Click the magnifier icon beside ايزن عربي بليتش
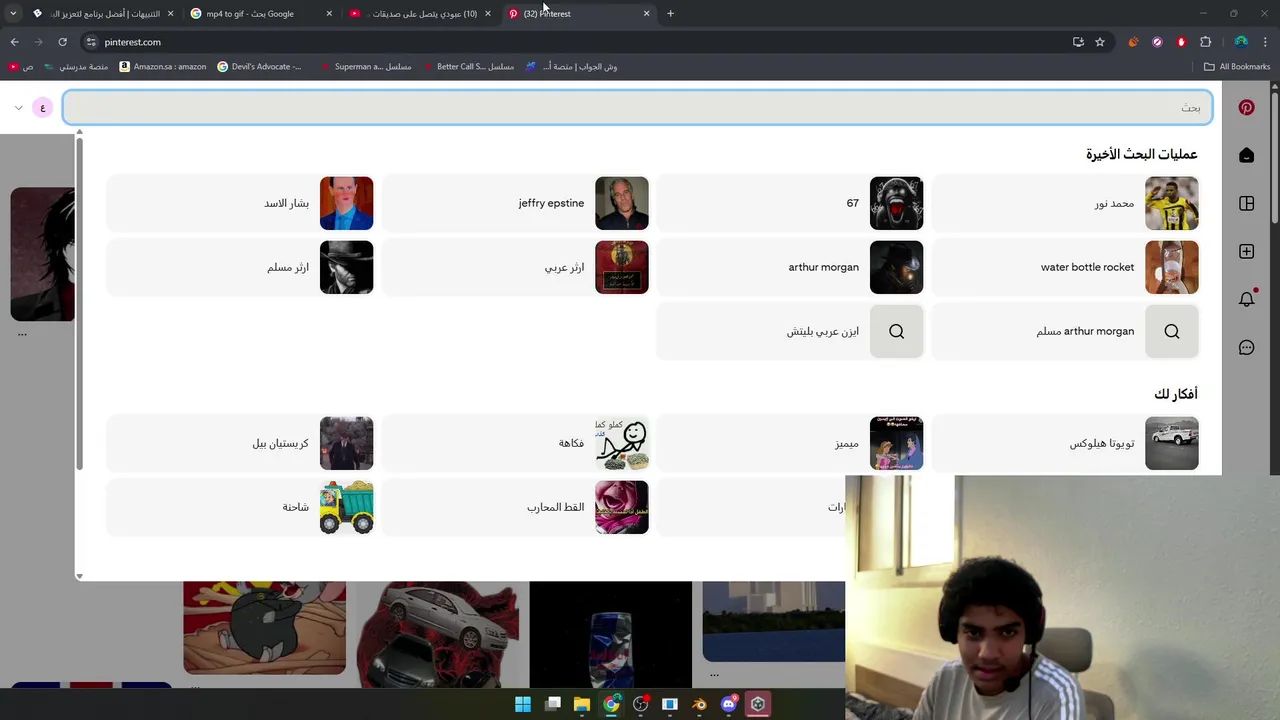Image resolution: width=1280 pixels, height=720 pixels. click(897, 331)
